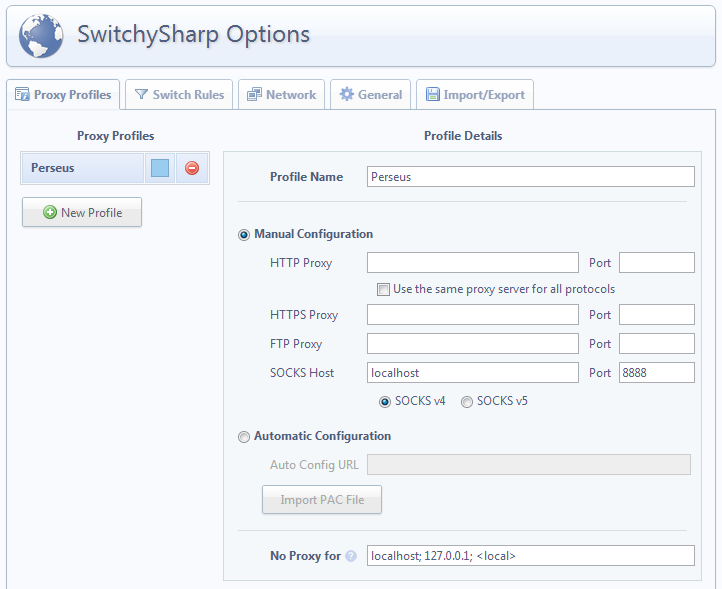The height and width of the screenshot is (589, 722).
Task: Click the help question mark next to No Proxy for
Action: [351, 556]
